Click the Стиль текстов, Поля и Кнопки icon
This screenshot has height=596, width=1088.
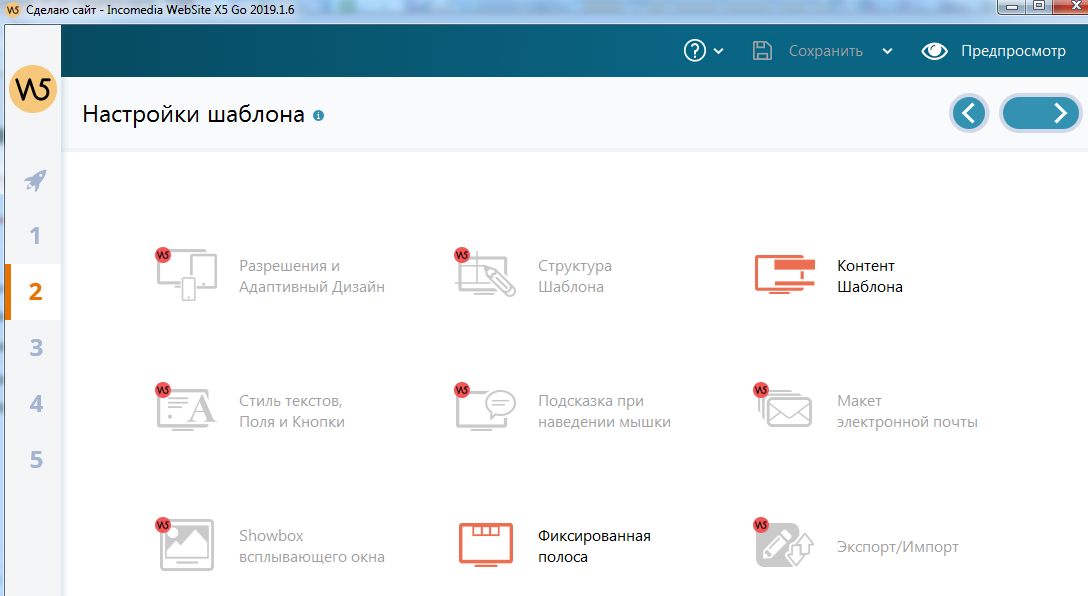[x=187, y=410]
